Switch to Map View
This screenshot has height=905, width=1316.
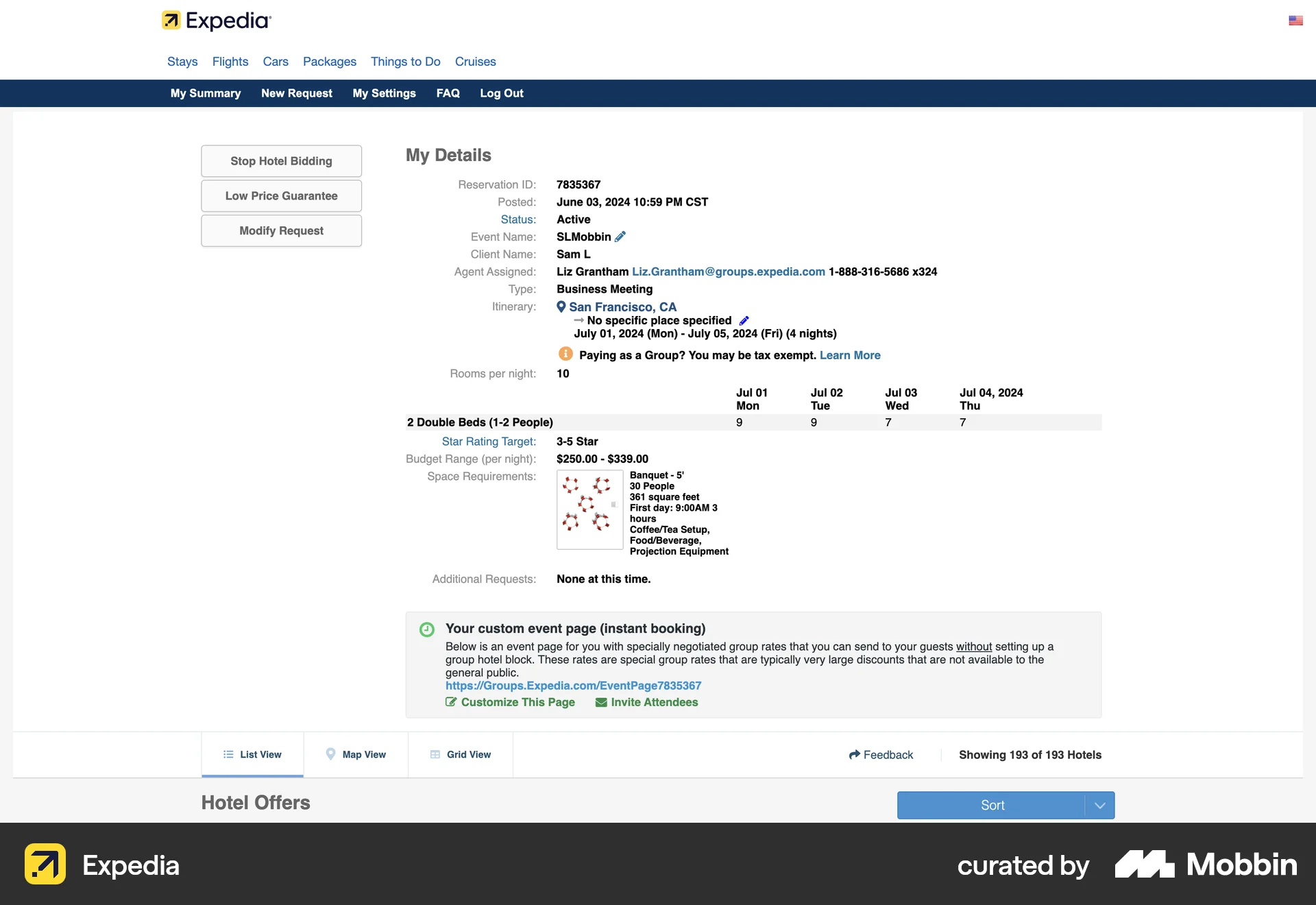(x=363, y=754)
